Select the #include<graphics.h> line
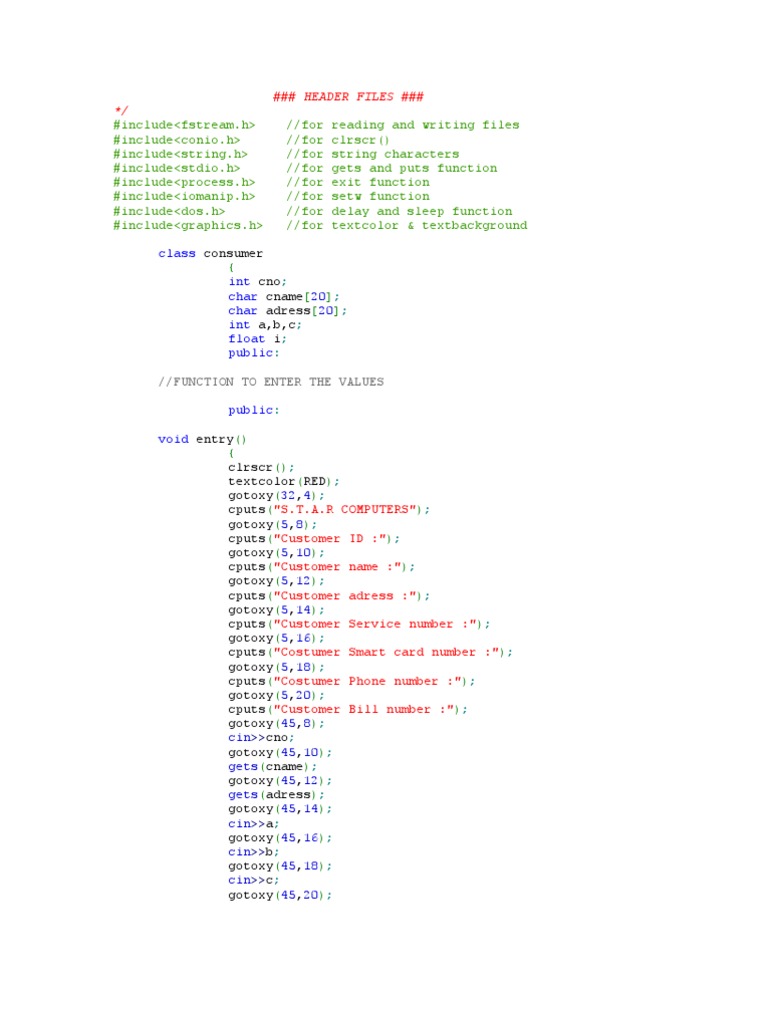768x1024 pixels. point(188,225)
